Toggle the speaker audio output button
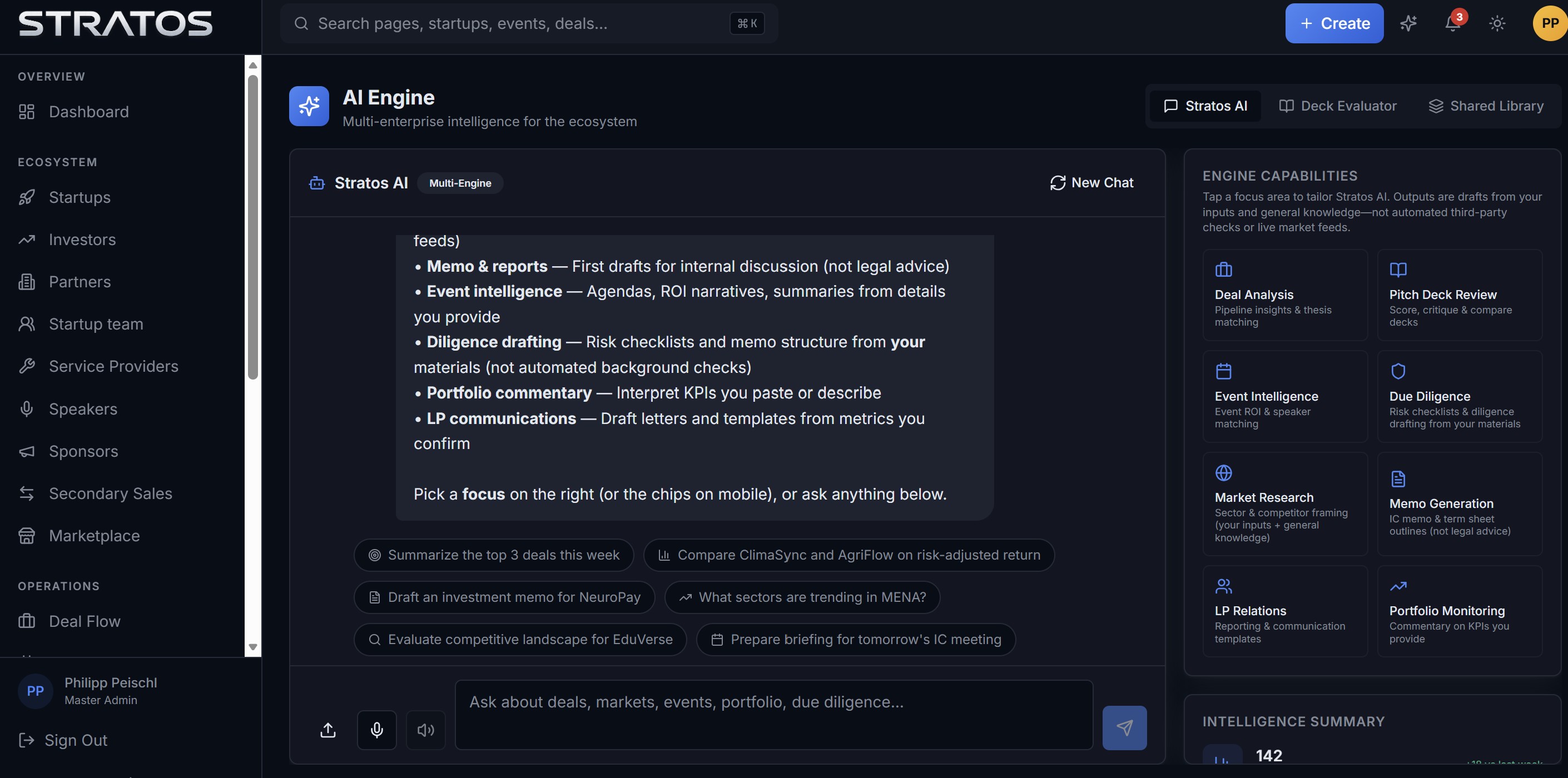 tap(425, 730)
